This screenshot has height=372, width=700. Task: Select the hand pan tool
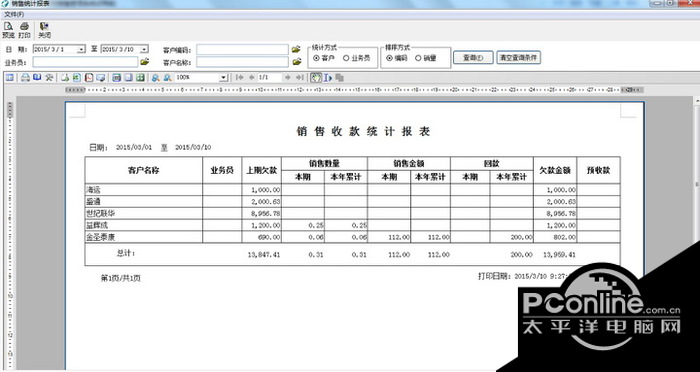316,78
